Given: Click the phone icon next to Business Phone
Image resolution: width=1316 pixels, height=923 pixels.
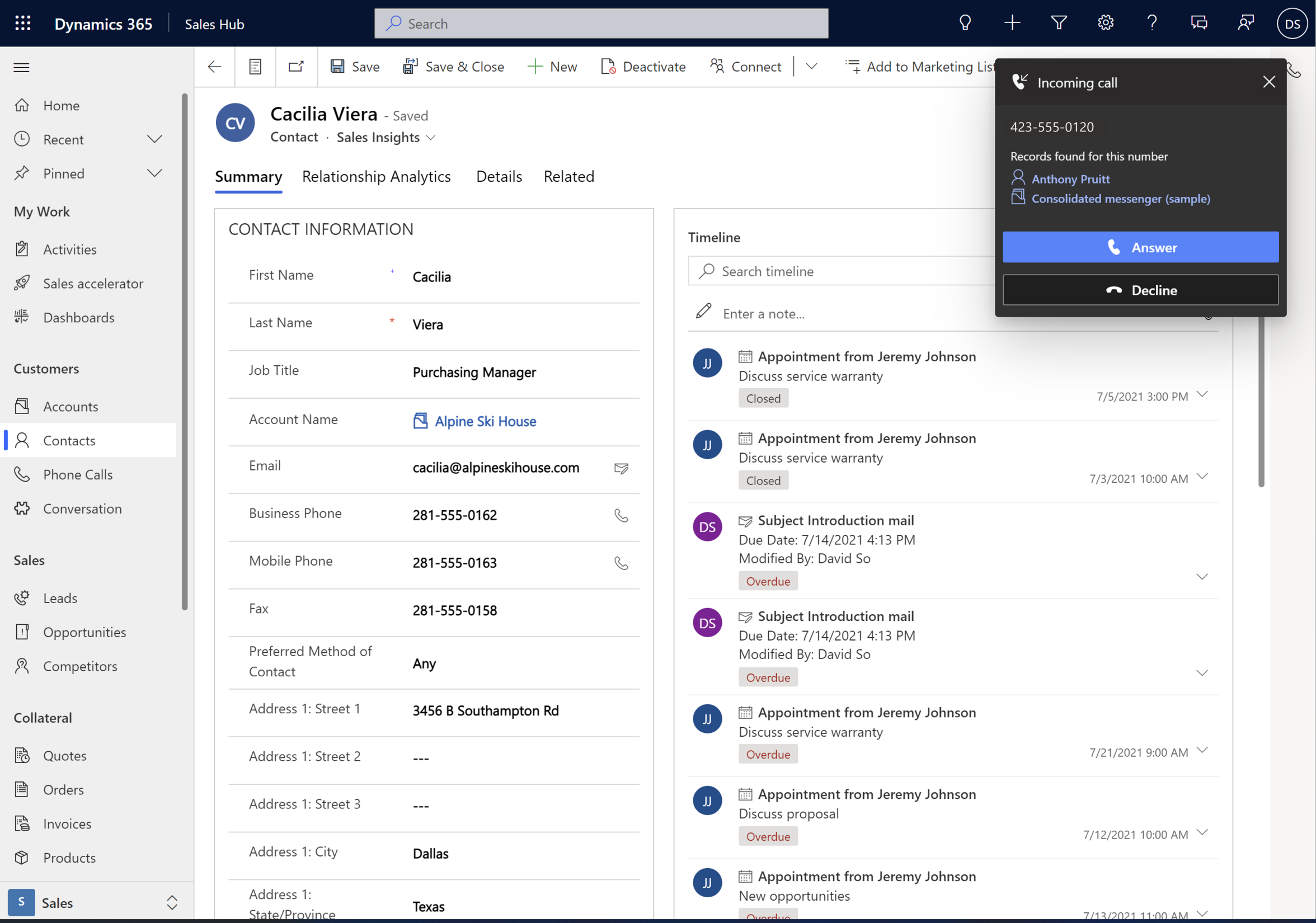Looking at the screenshot, I should pyautogui.click(x=621, y=515).
